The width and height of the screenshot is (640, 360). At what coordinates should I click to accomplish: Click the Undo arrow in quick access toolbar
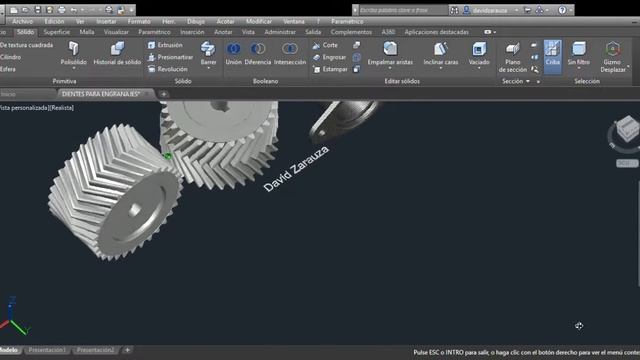point(74,10)
